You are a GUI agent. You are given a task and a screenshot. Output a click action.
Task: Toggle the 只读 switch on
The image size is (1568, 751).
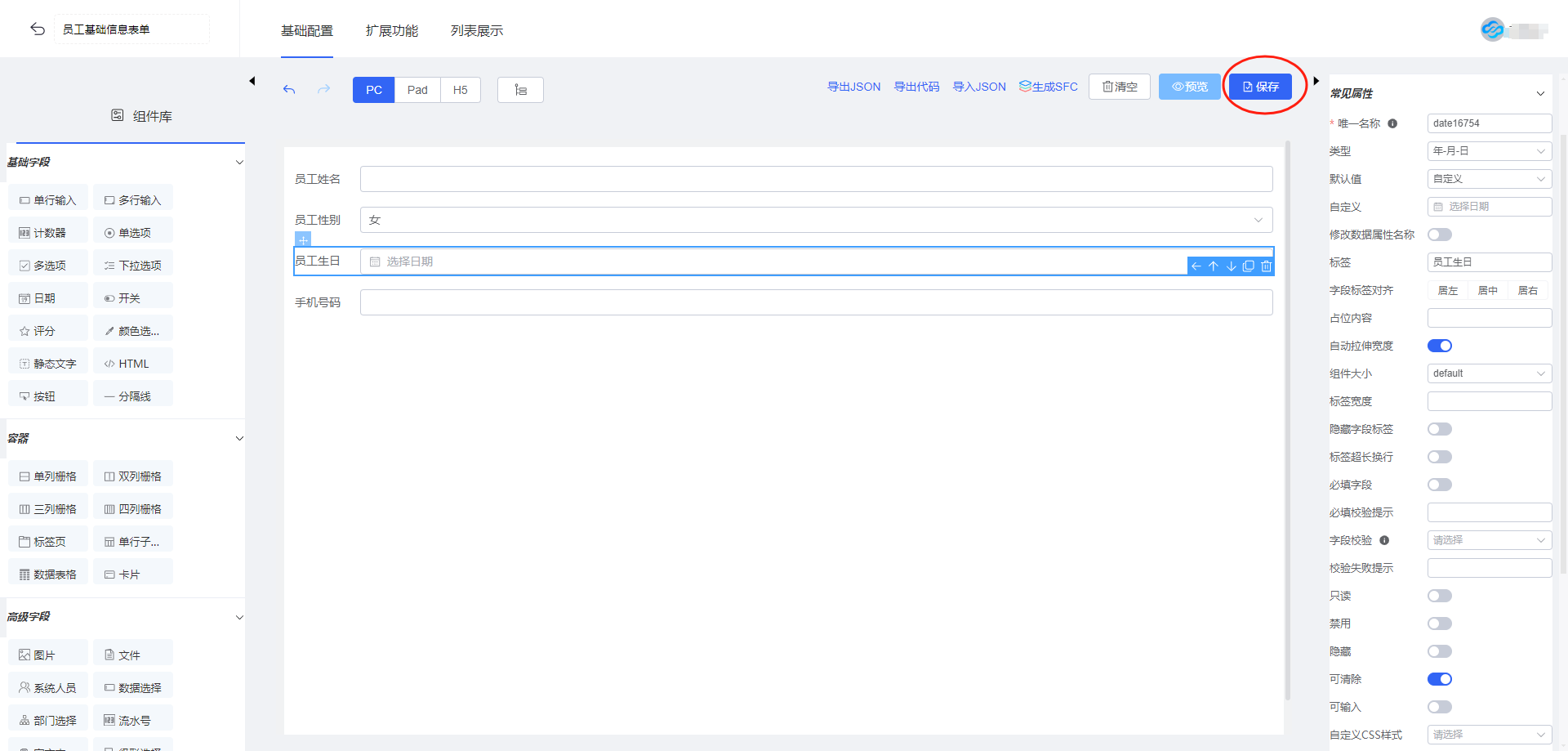[x=1439, y=596]
